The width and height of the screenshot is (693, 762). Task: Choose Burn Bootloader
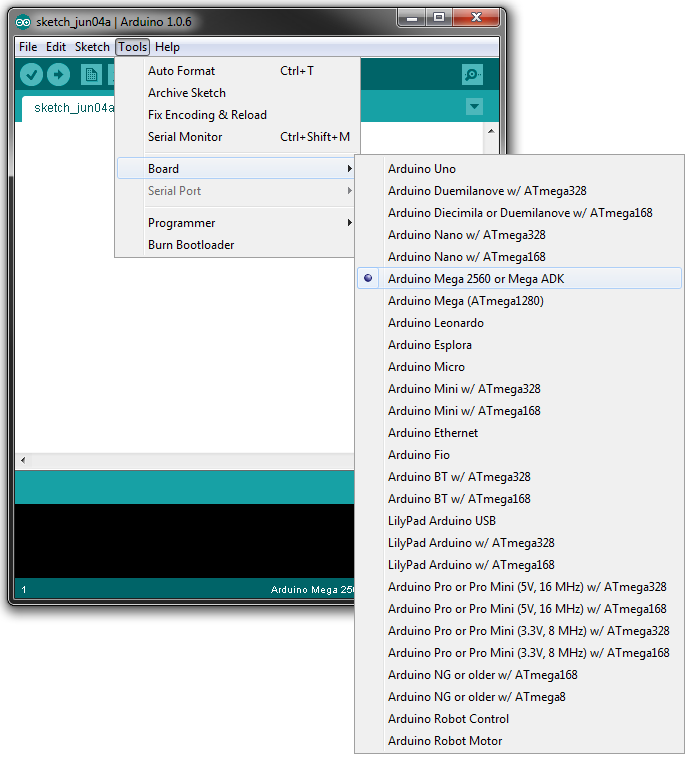(x=236, y=245)
